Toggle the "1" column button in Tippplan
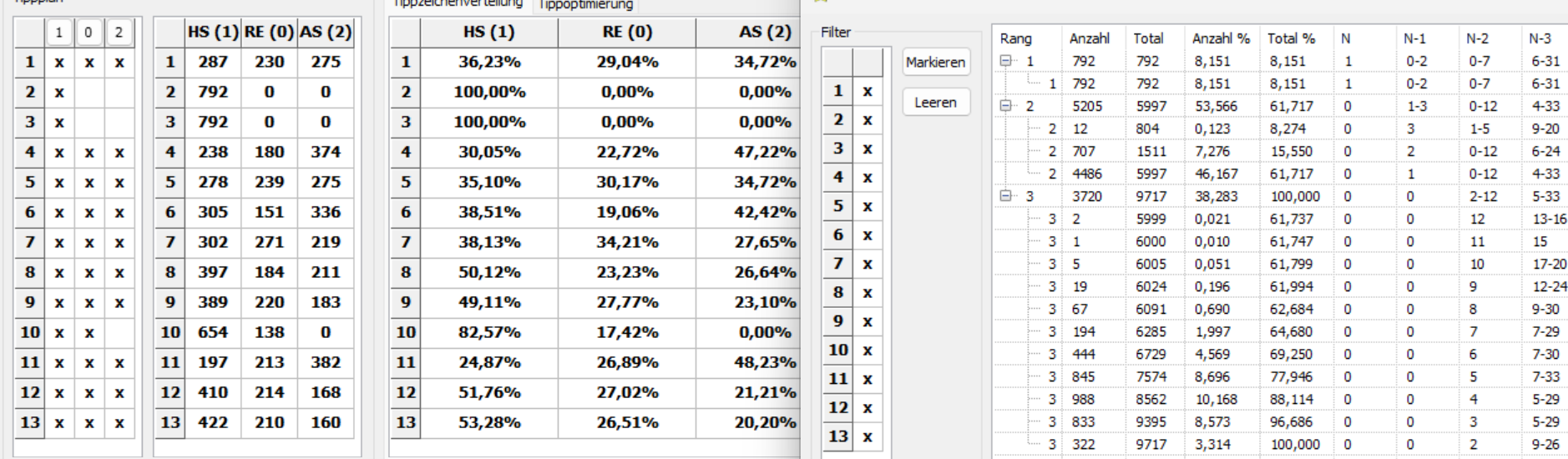Viewport: 1568px width, 459px height. [59, 33]
